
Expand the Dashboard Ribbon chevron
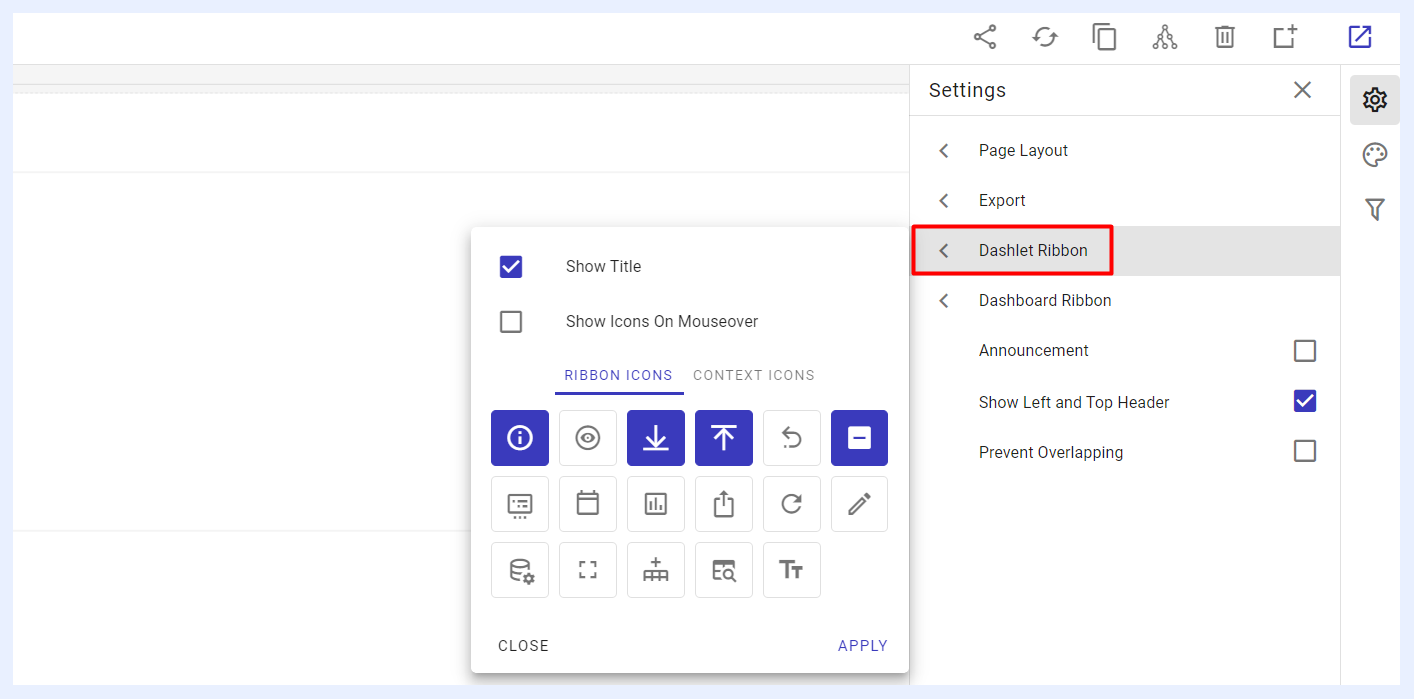[944, 301]
